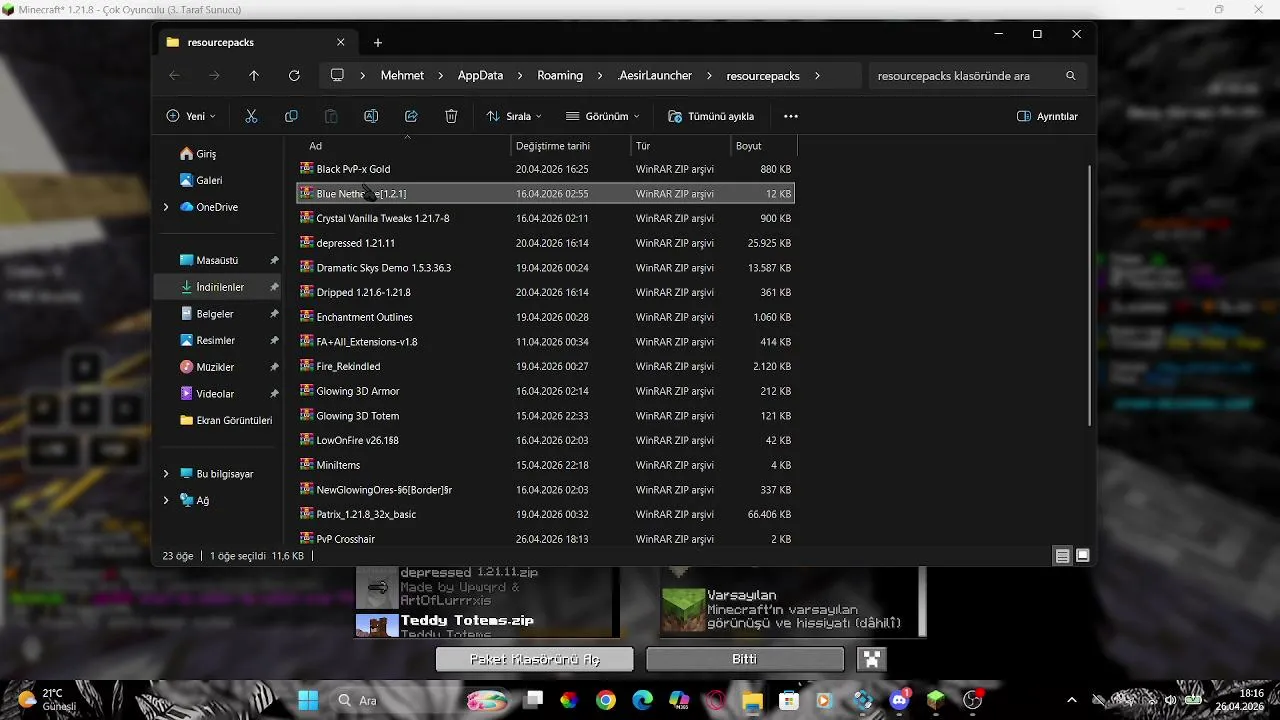The width and height of the screenshot is (1280, 720).
Task: Open the Yeni (New) dropdown
Action: click(190, 116)
